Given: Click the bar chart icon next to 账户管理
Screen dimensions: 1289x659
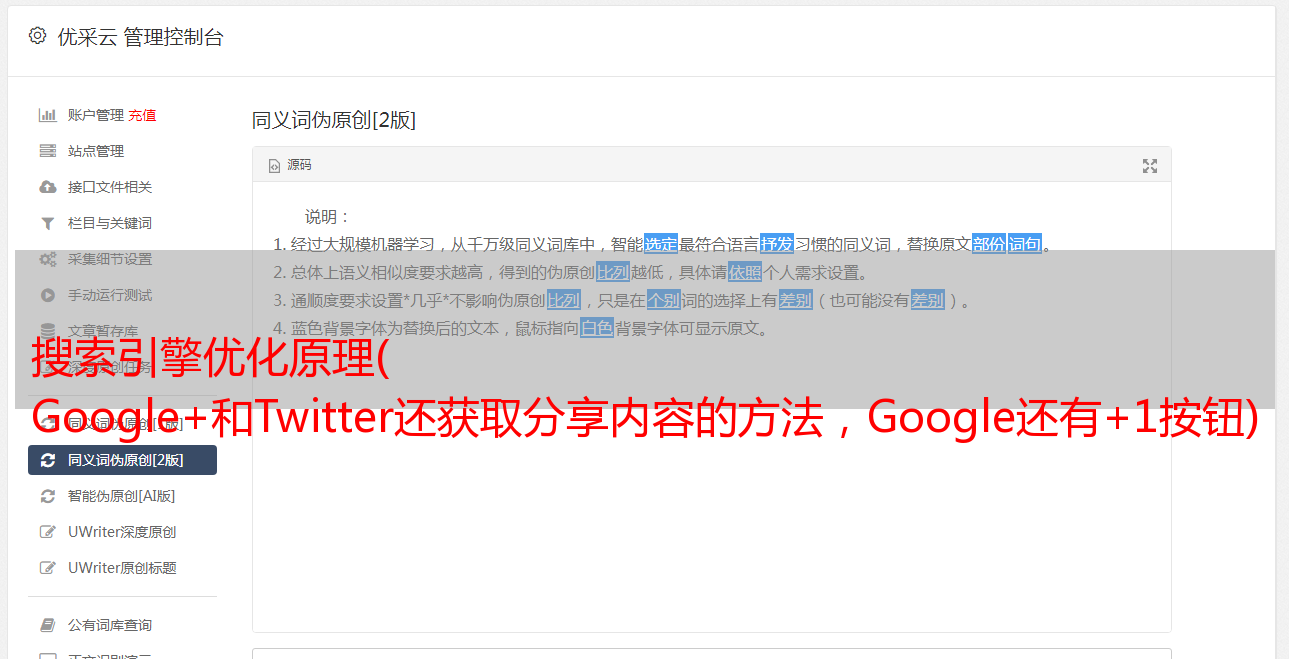Looking at the screenshot, I should tap(47, 115).
